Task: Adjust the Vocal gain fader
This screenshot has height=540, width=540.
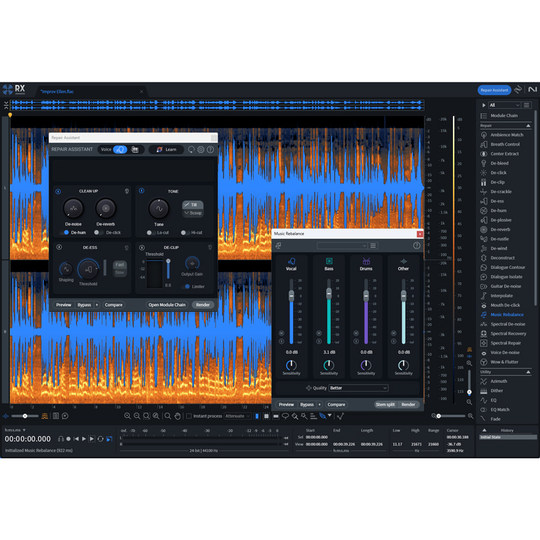Action: [291, 295]
